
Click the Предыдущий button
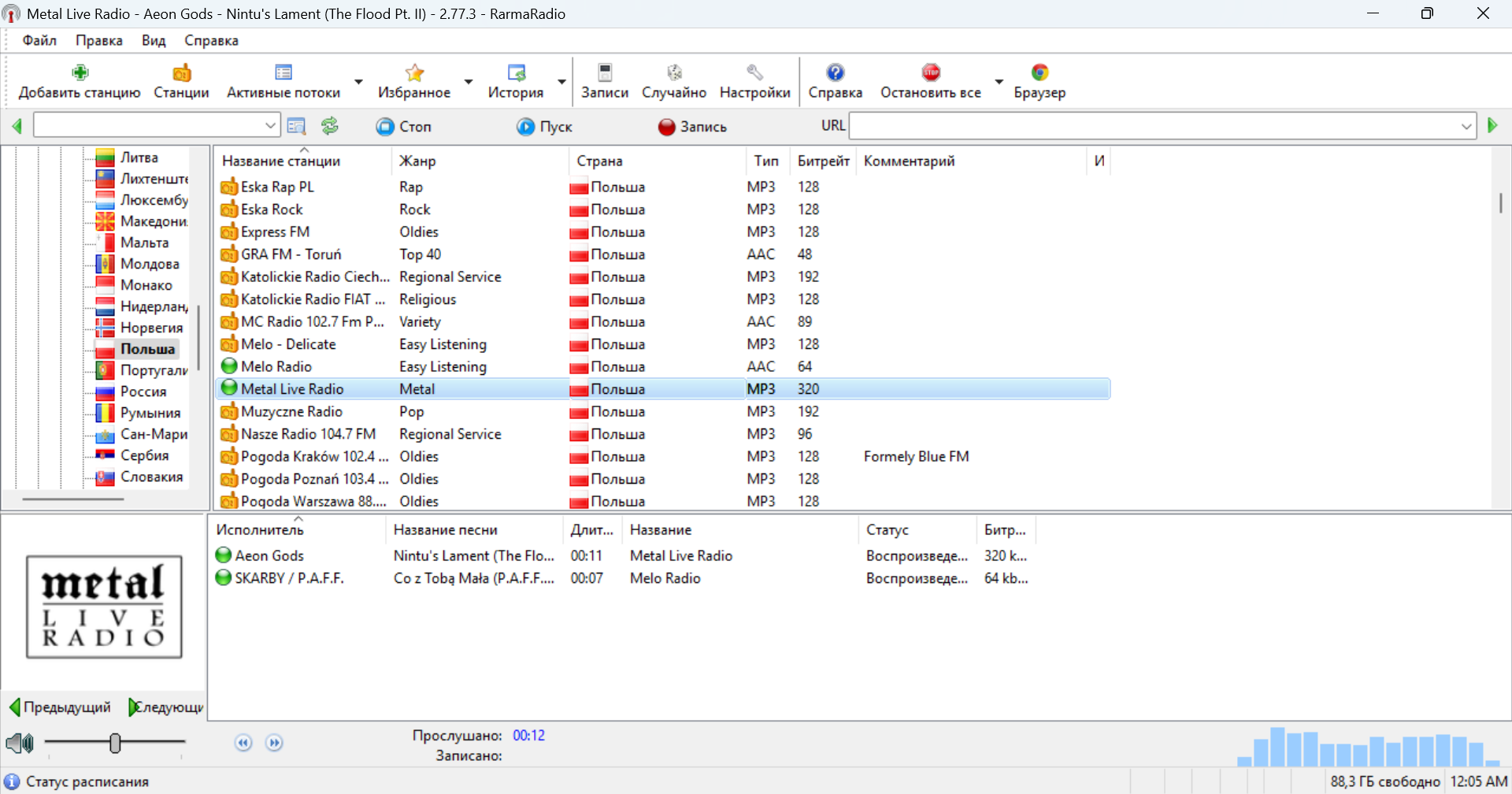point(60,707)
